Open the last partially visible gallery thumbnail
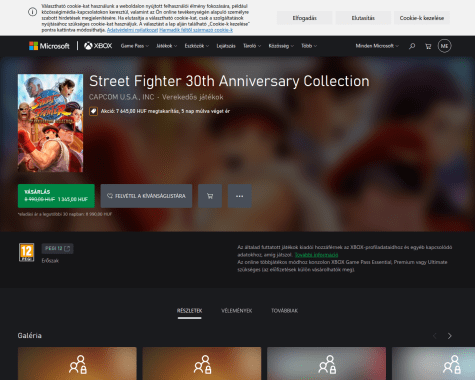 point(433,363)
